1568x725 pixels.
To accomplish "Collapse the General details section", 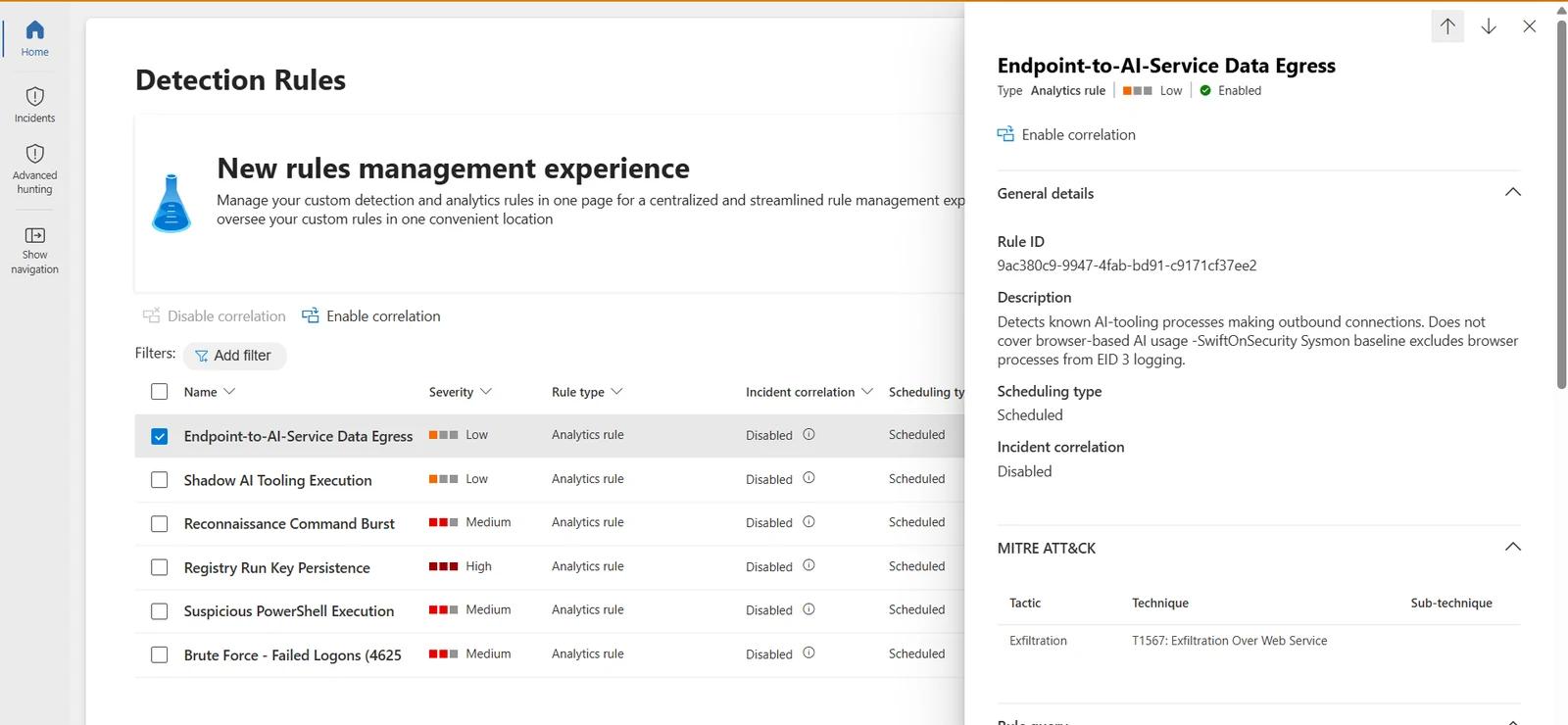I will (x=1513, y=193).
